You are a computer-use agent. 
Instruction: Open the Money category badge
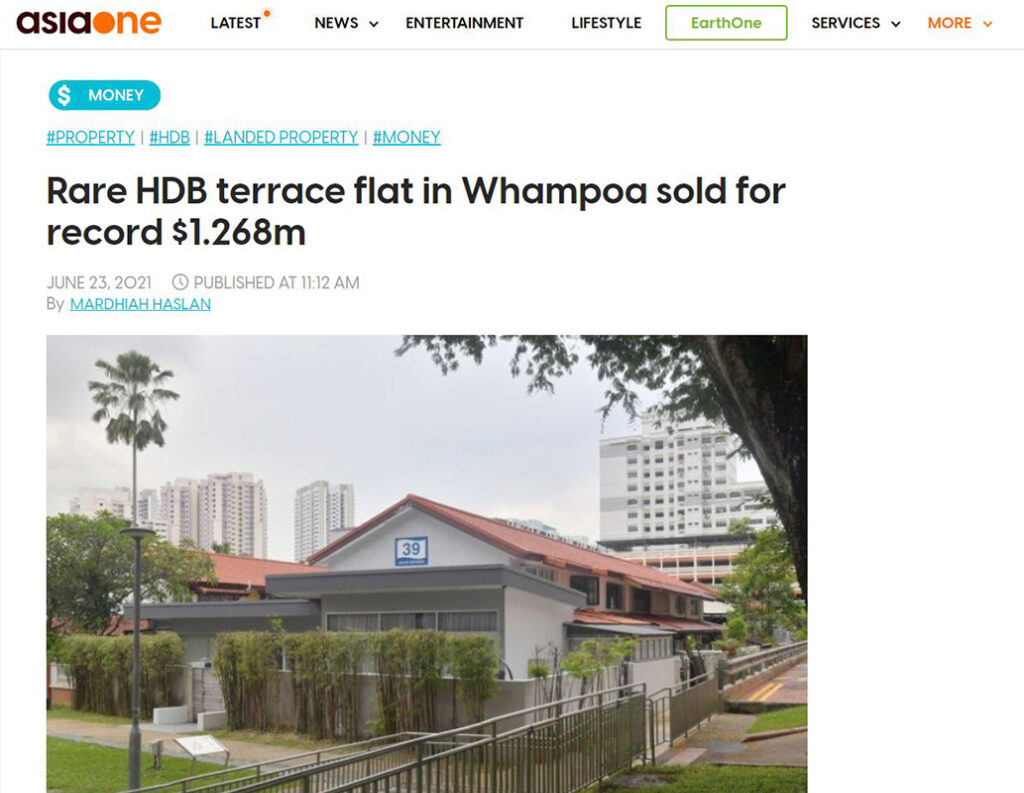click(x=104, y=95)
